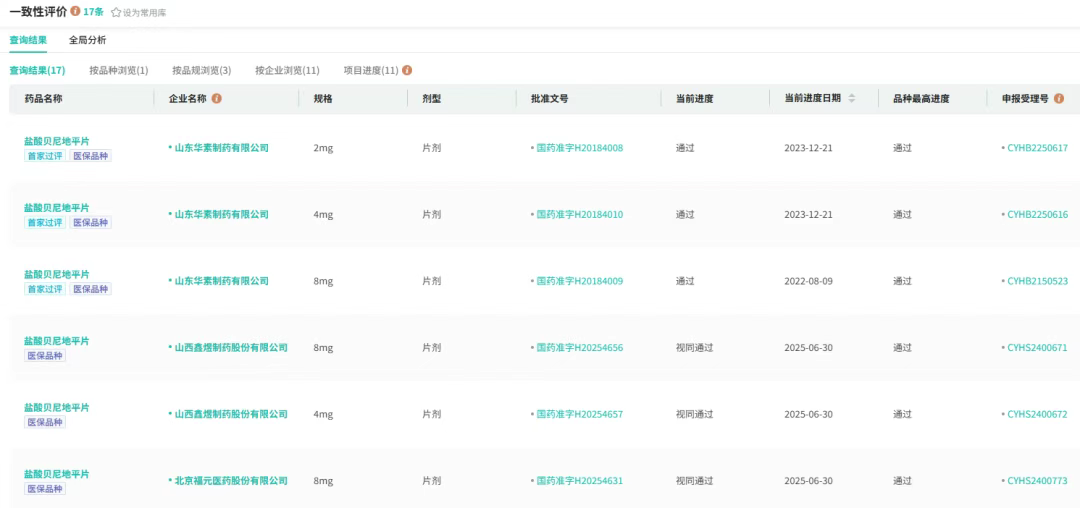
Task: Click the 首家过评 tag in the first row
Action: pos(45,156)
